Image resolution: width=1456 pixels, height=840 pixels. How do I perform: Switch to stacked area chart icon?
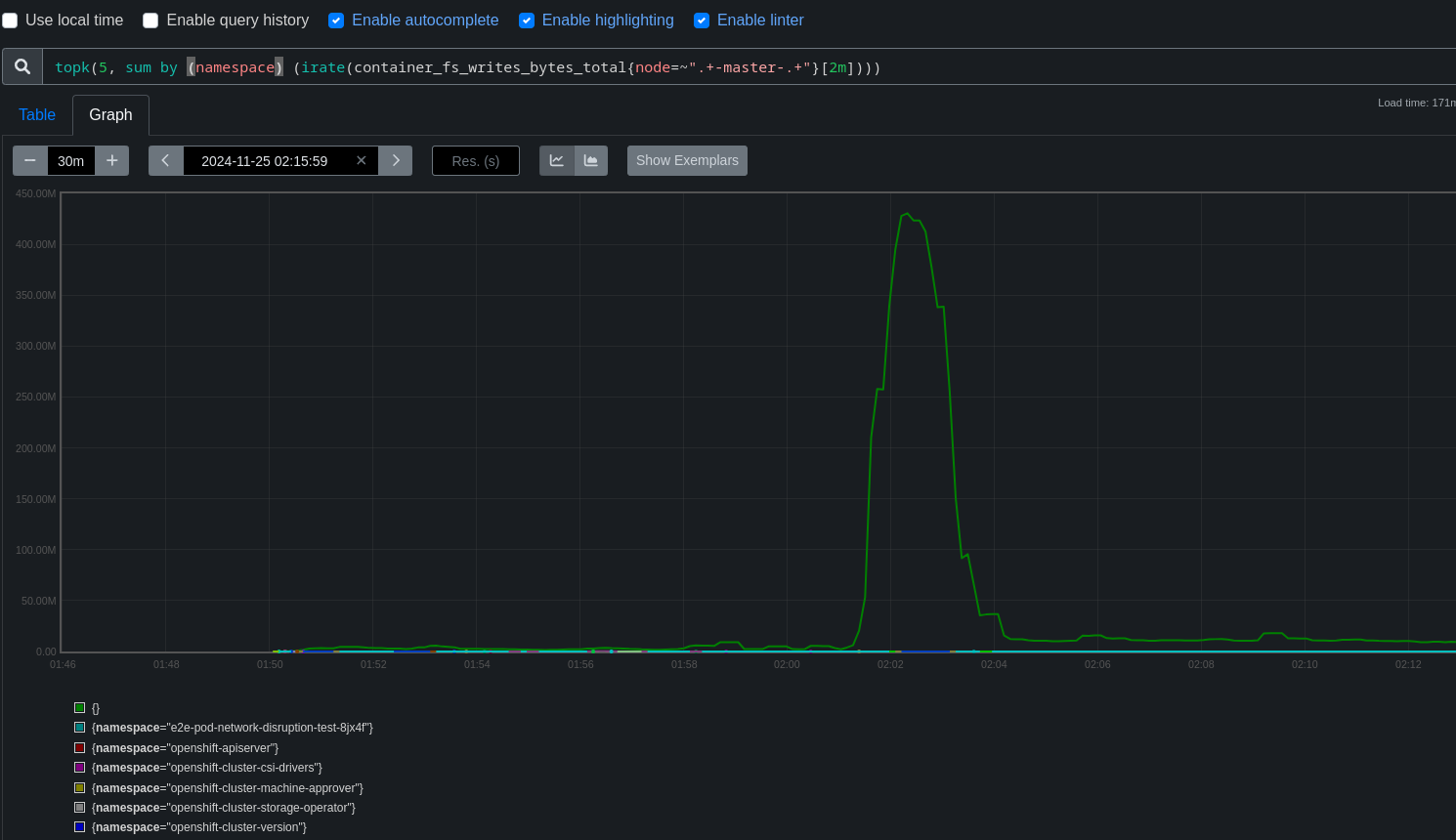591,161
